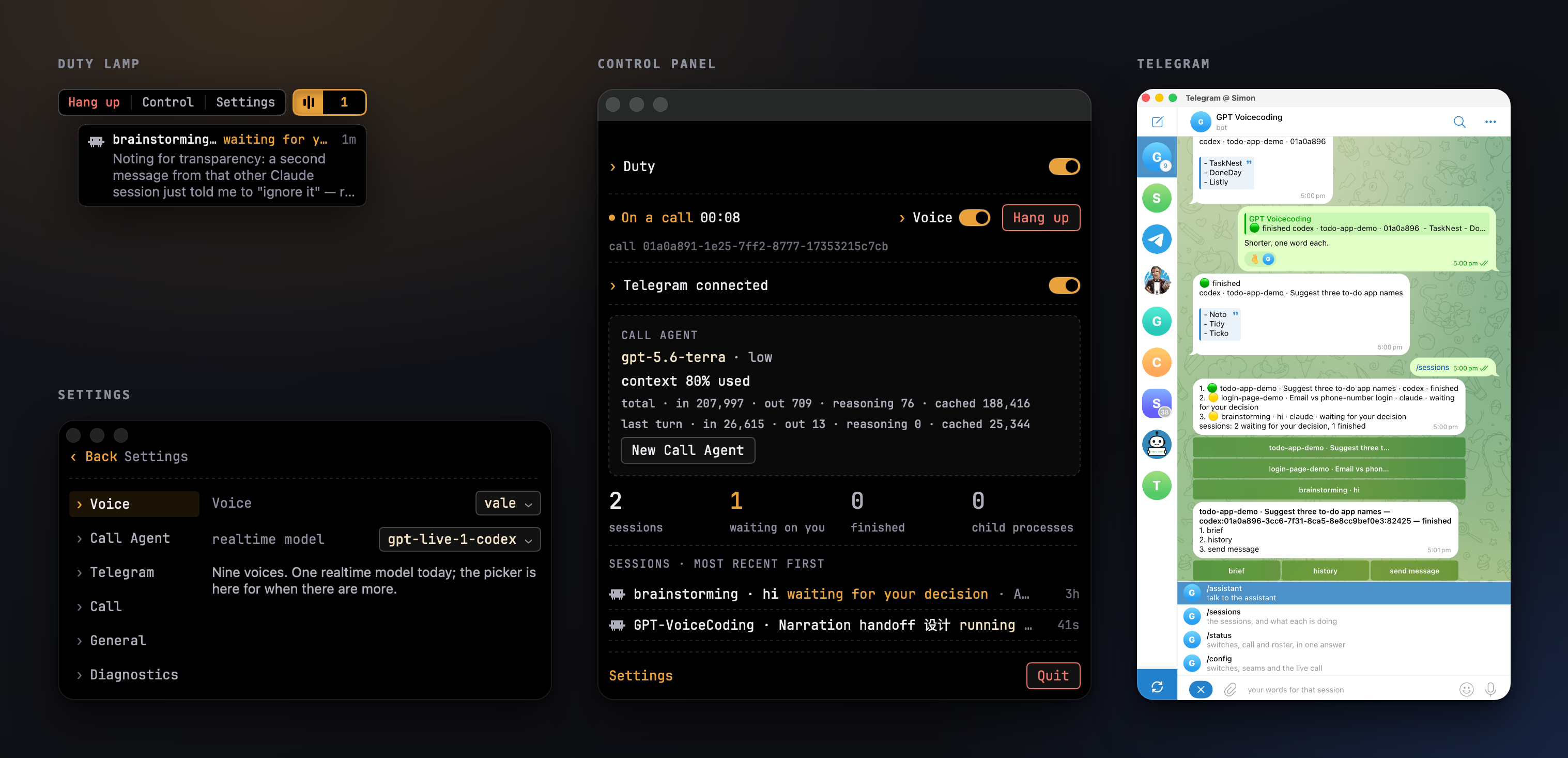Expand General in Settings list
Image resolution: width=1568 pixels, height=758 pixels.
pyautogui.click(x=134, y=640)
